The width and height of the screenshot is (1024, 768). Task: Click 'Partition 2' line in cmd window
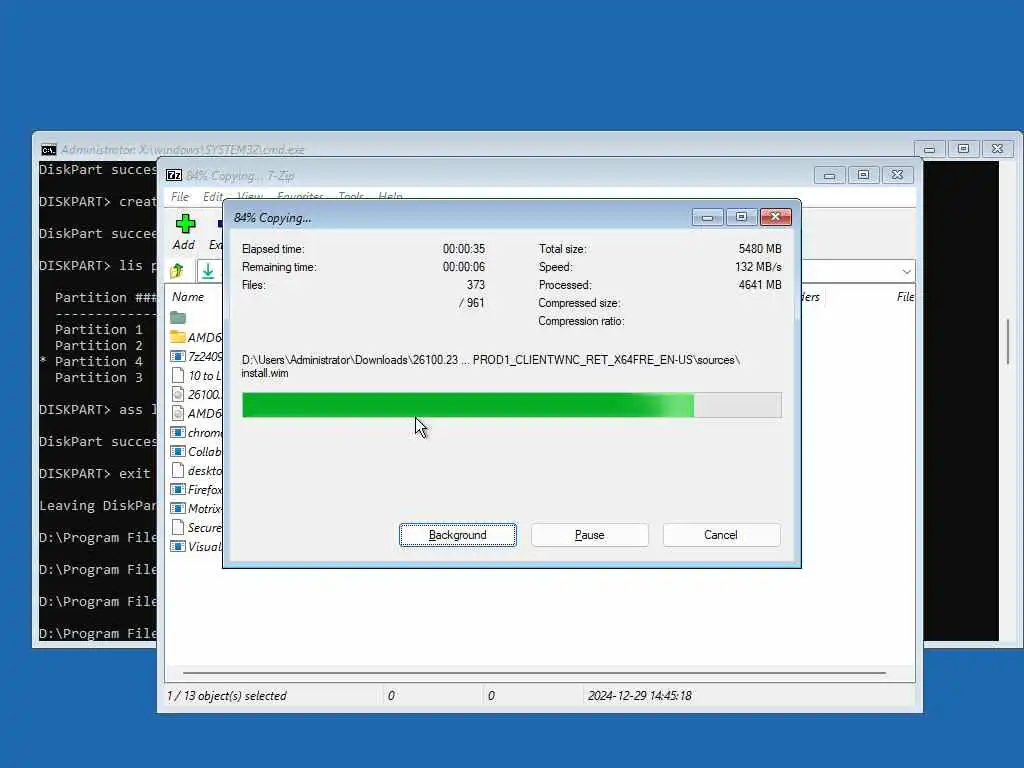(x=99, y=345)
